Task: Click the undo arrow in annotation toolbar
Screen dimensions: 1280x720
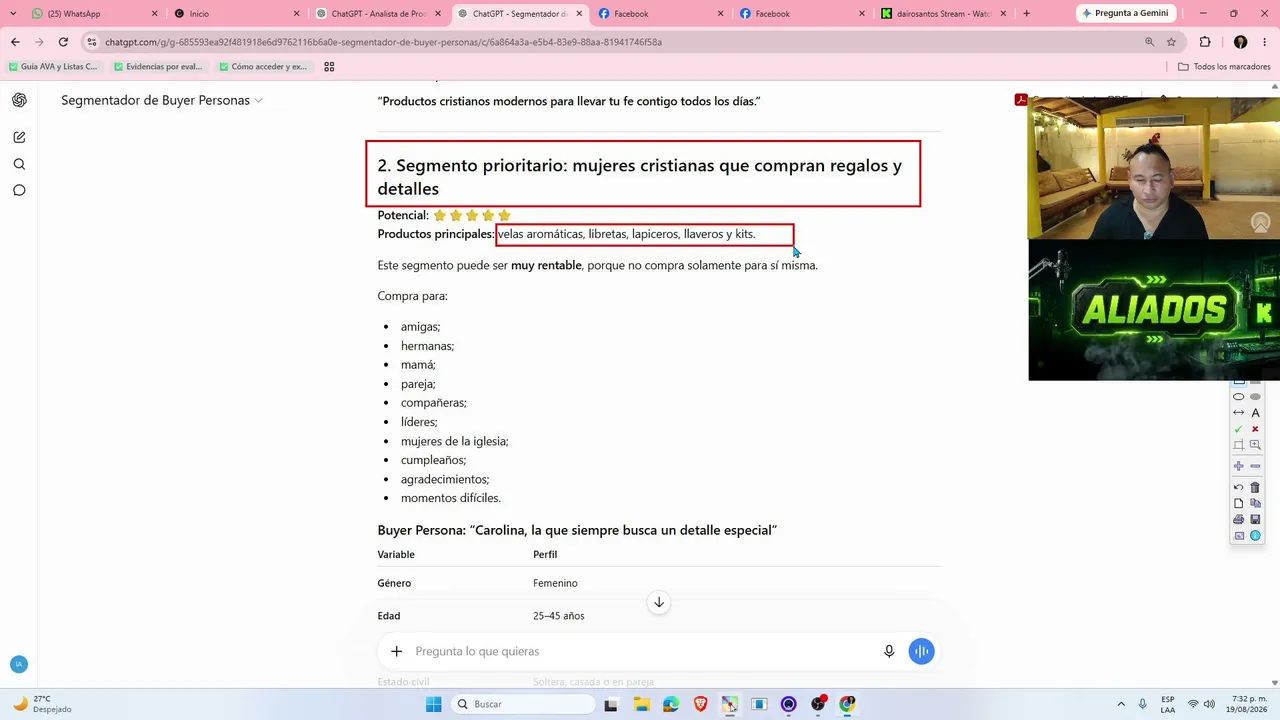Action: [1238, 487]
